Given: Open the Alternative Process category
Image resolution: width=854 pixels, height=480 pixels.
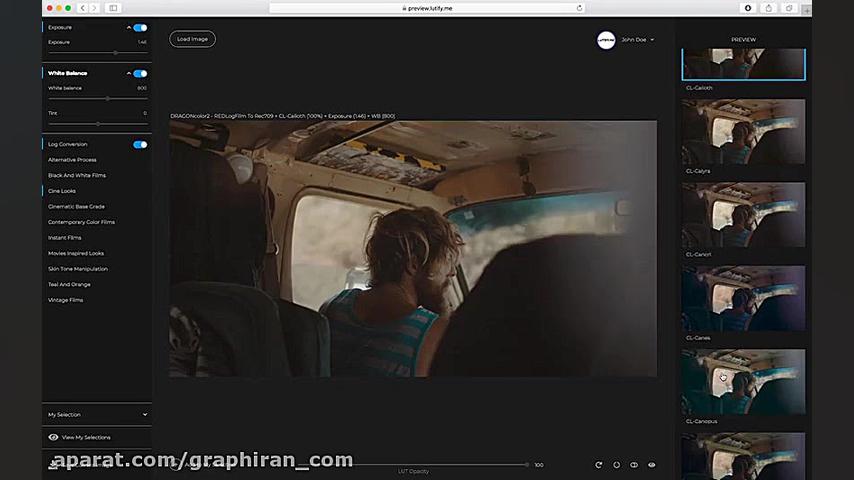Looking at the screenshot, I should [72, 160].
